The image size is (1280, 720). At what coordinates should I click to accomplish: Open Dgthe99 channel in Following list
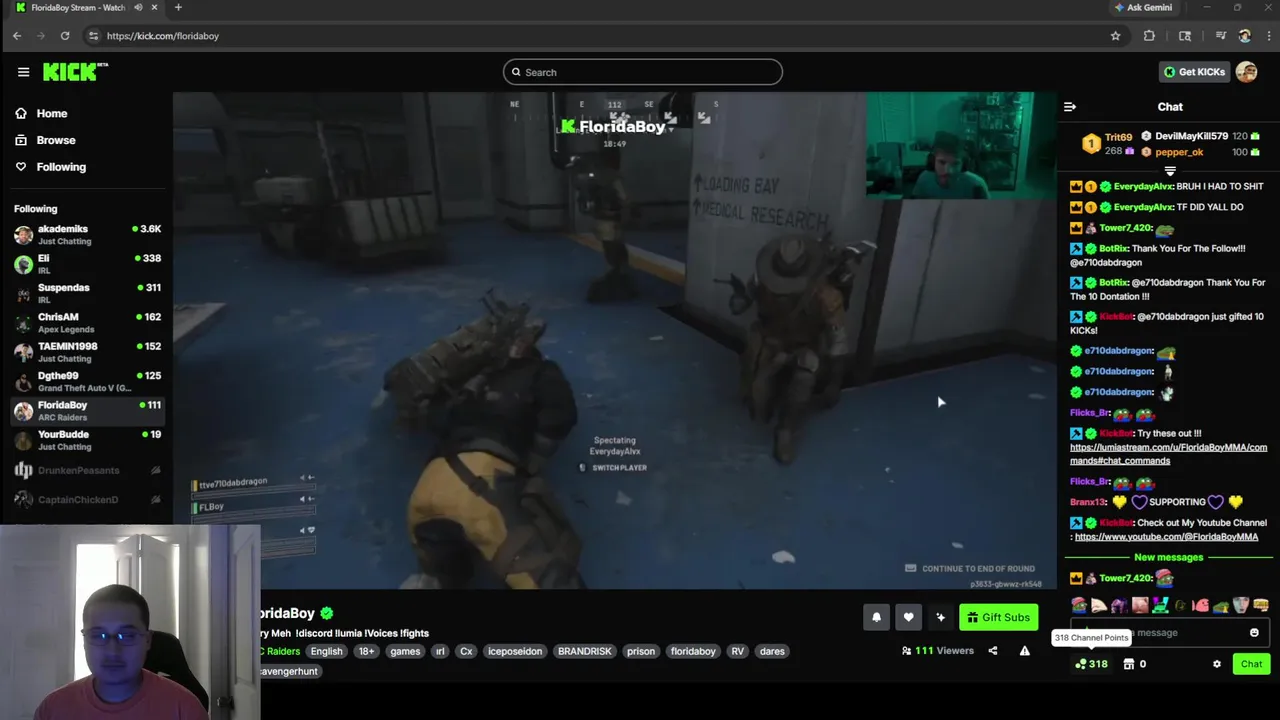(87, 381)
